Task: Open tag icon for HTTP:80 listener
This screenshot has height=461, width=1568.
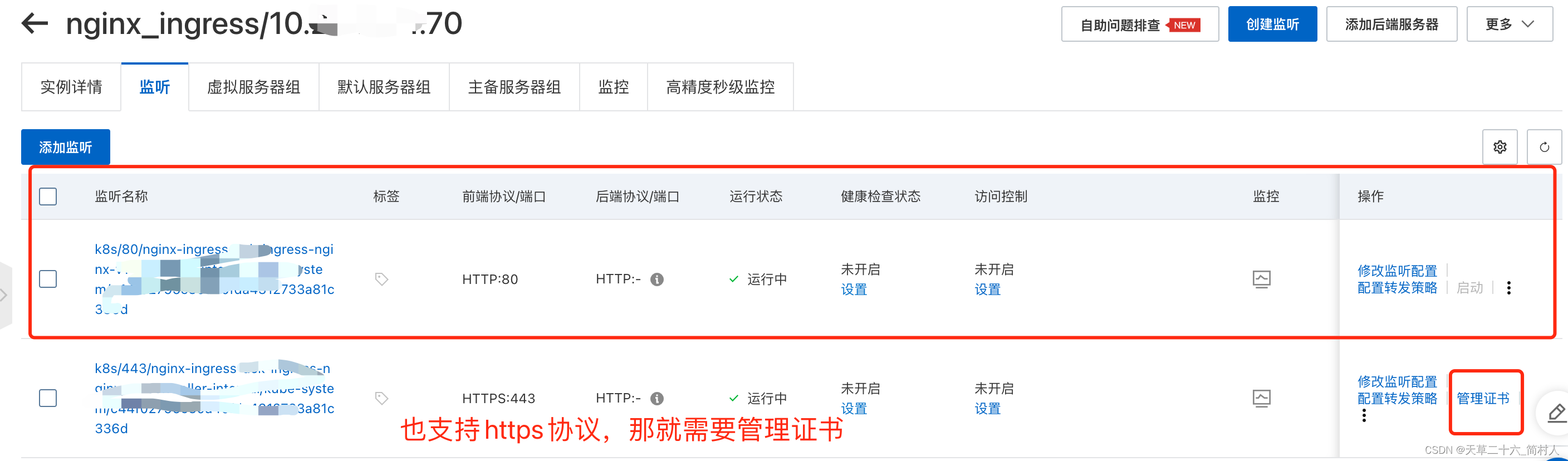Action: coord(381,279)
